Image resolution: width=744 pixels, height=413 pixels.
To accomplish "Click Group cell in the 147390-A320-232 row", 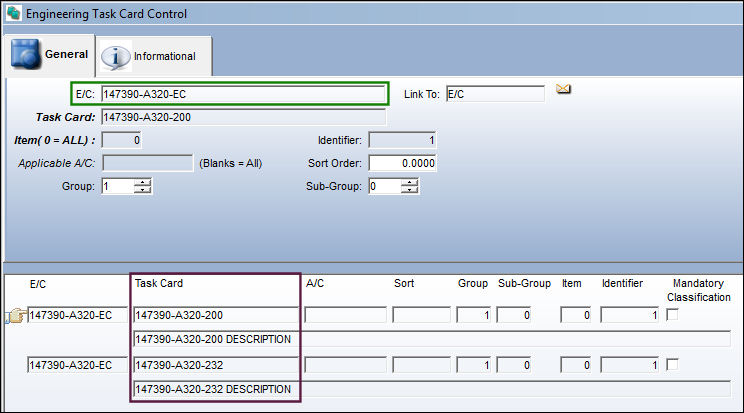I will [x=474, y=365].
